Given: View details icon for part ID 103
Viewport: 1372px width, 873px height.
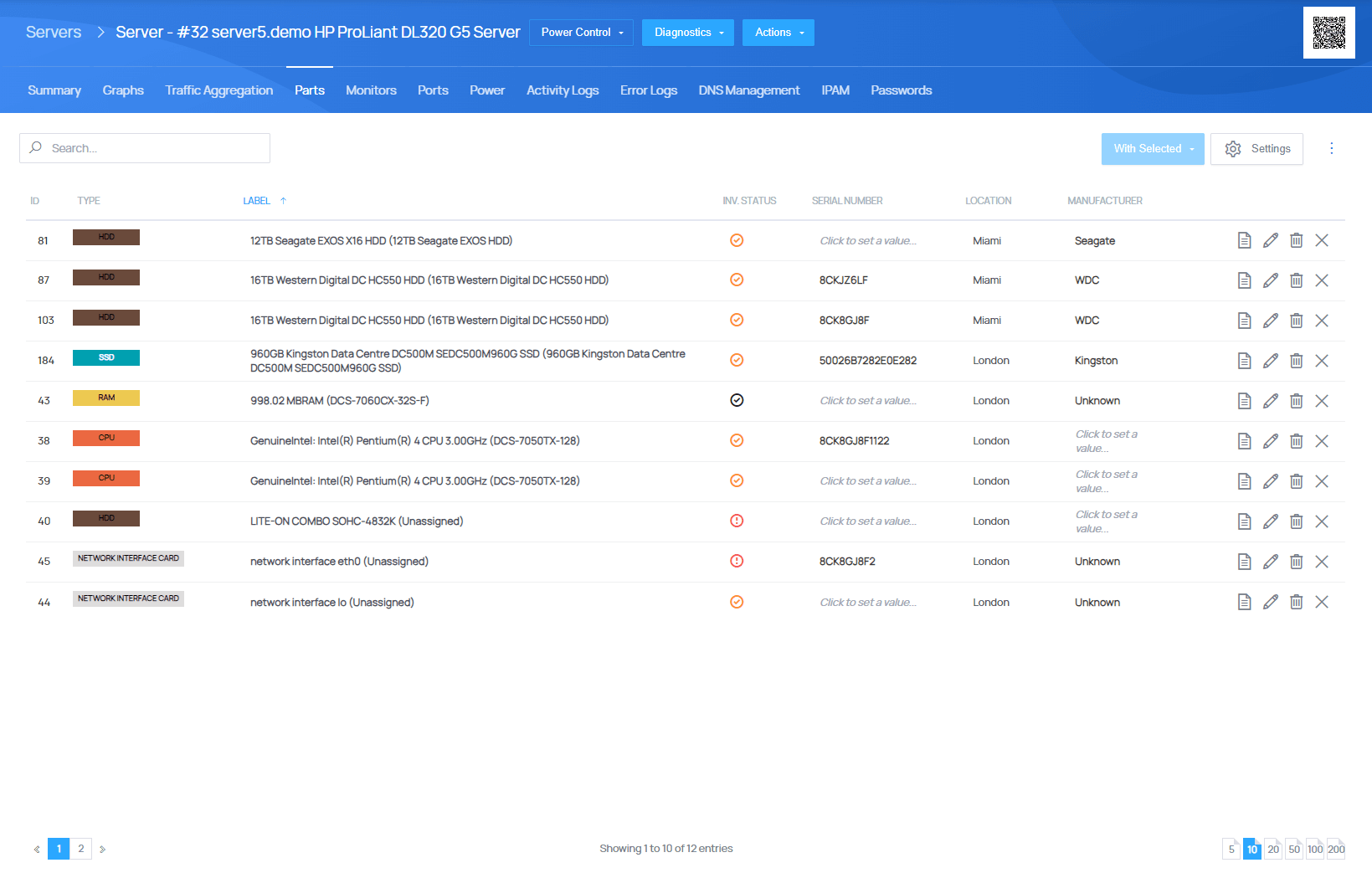Looking at the screenshot, I should tap(1245, 321).
